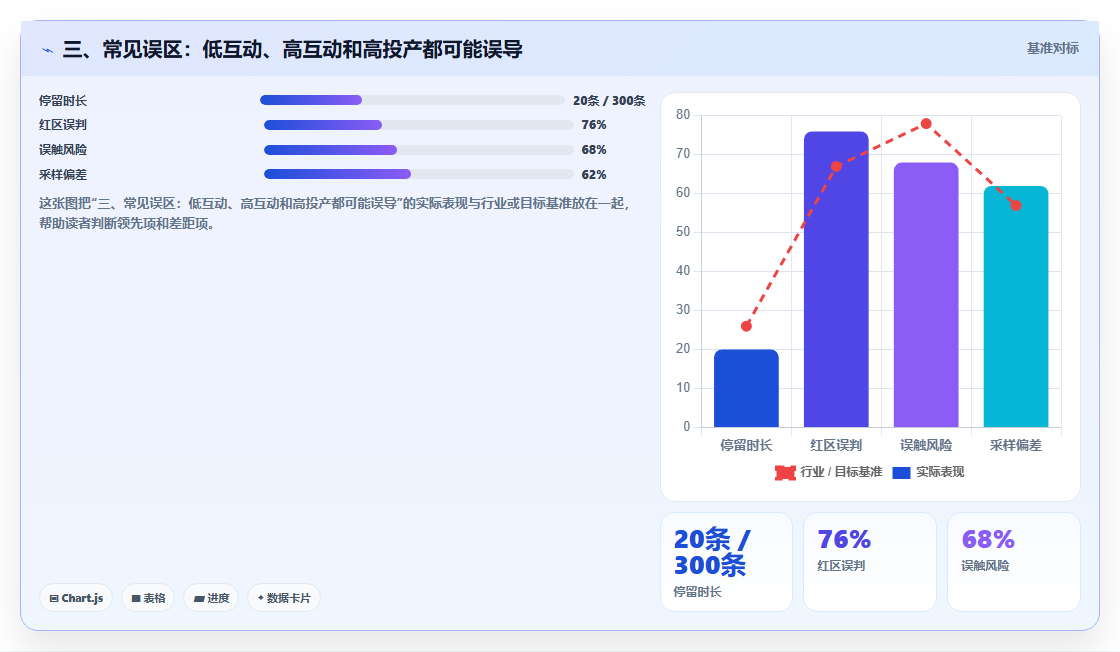Toggle the 实际表现 legend entry
The width and height of the screenshot is (1120, 652).
[929, 472]
